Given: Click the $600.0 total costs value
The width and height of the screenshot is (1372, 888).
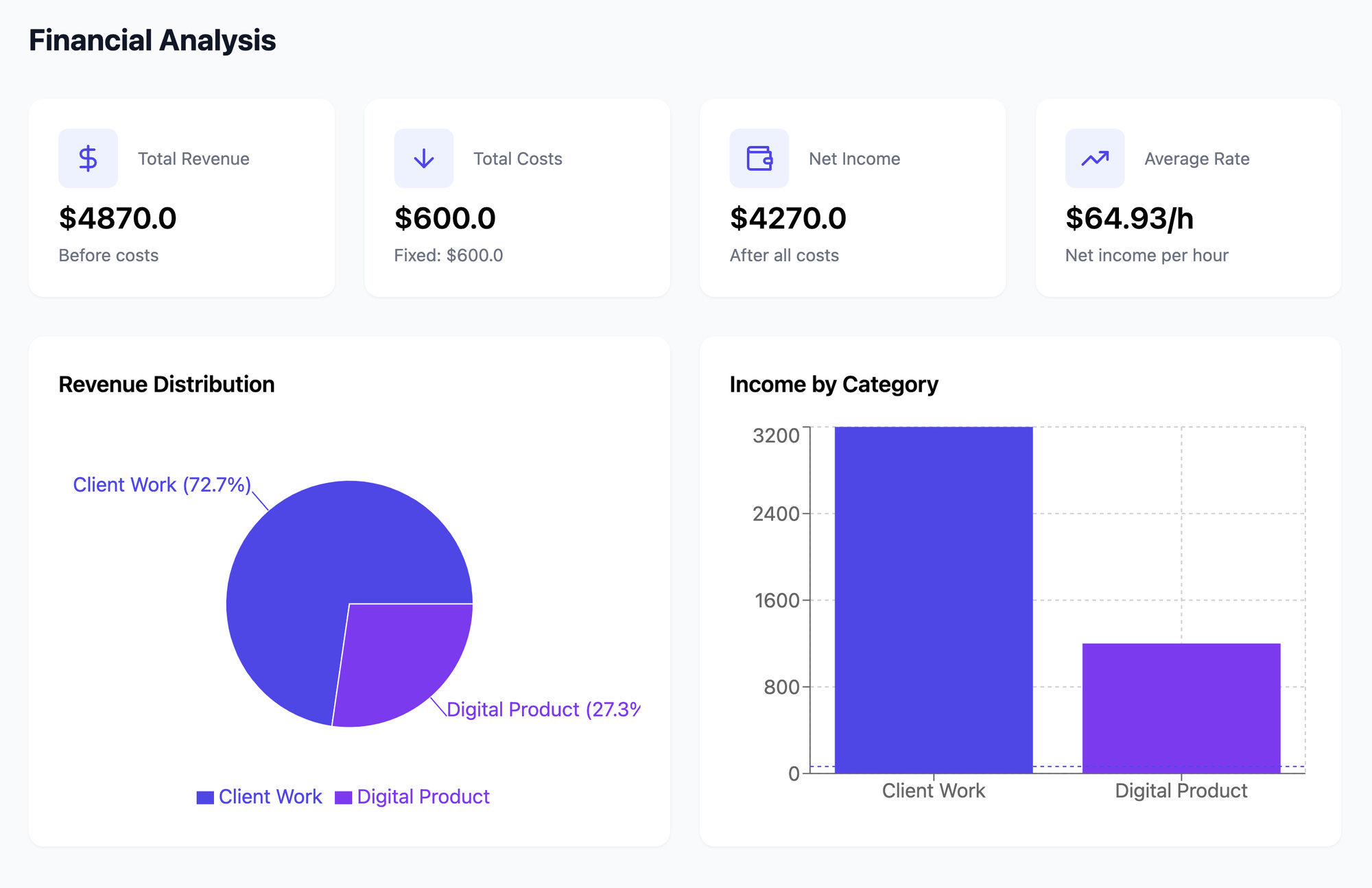Looking at the screenshot, I should coord(445,218).
